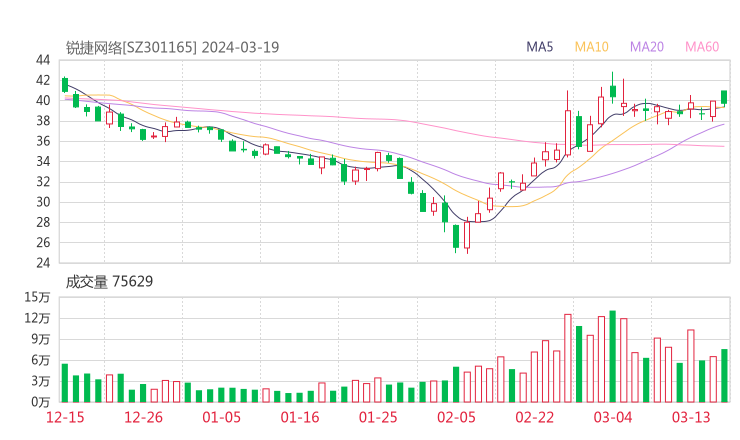Select the last green volume bar on the right

(724, 376)
